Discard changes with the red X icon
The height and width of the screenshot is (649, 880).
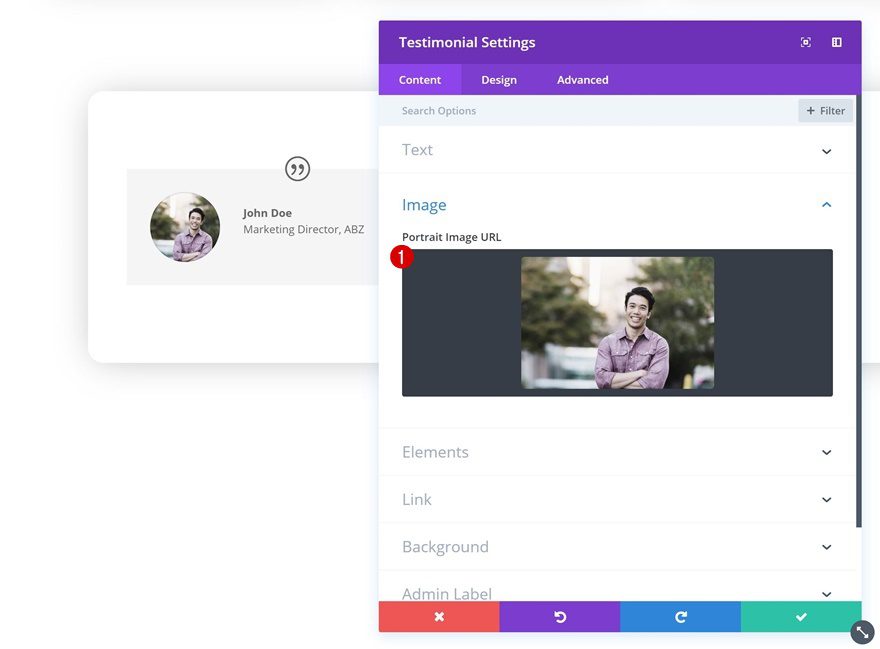click(x=439, y=616)
